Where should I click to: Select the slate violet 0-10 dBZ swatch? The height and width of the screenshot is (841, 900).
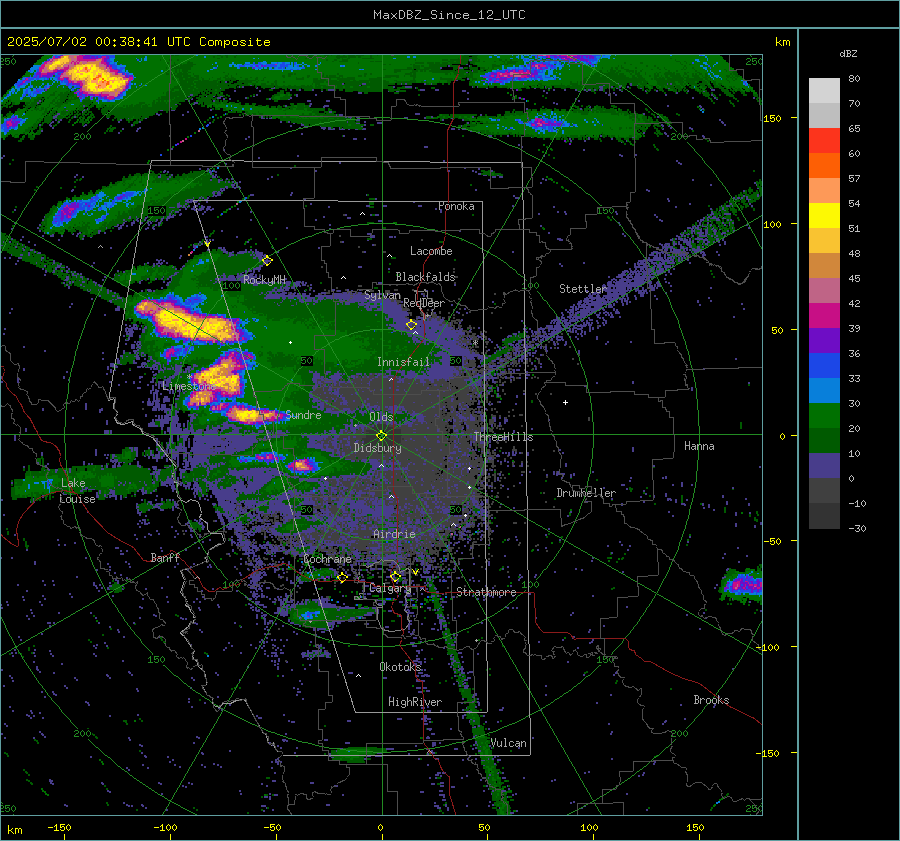point(824,465)
